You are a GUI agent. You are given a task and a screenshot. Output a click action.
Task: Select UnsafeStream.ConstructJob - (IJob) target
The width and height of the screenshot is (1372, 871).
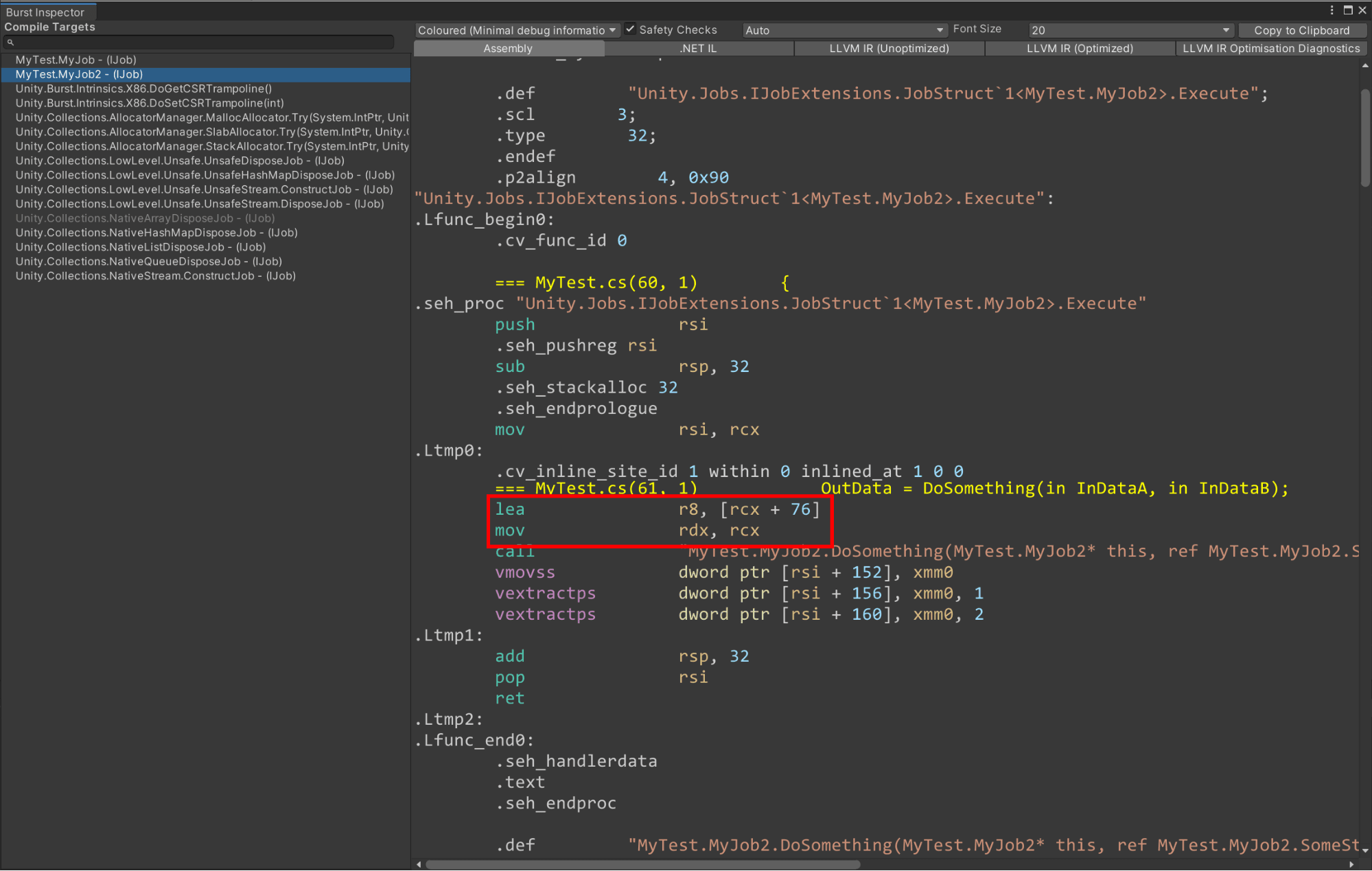coord(205,189)
